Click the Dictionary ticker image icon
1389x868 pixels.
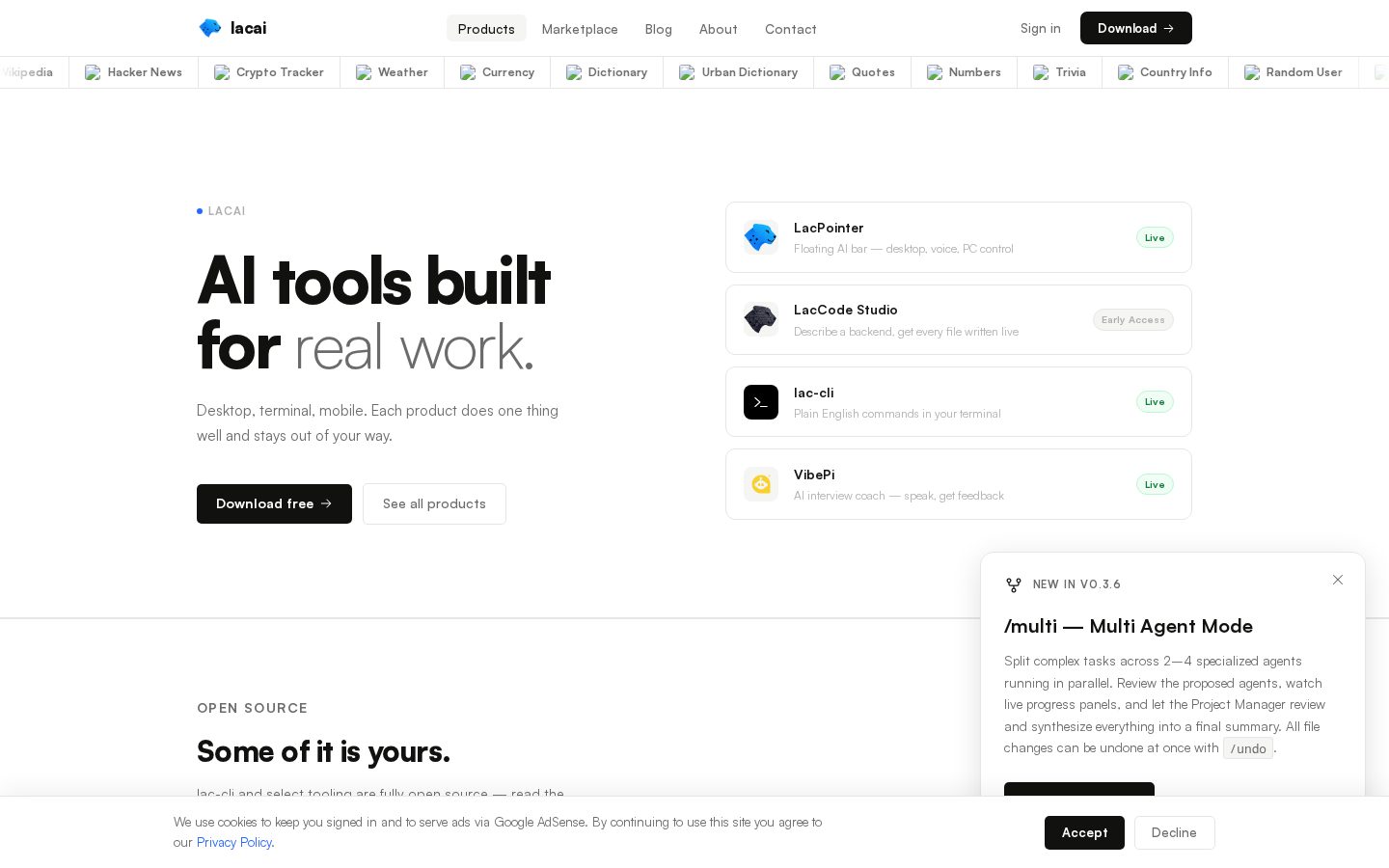click(x=574, y=72)
